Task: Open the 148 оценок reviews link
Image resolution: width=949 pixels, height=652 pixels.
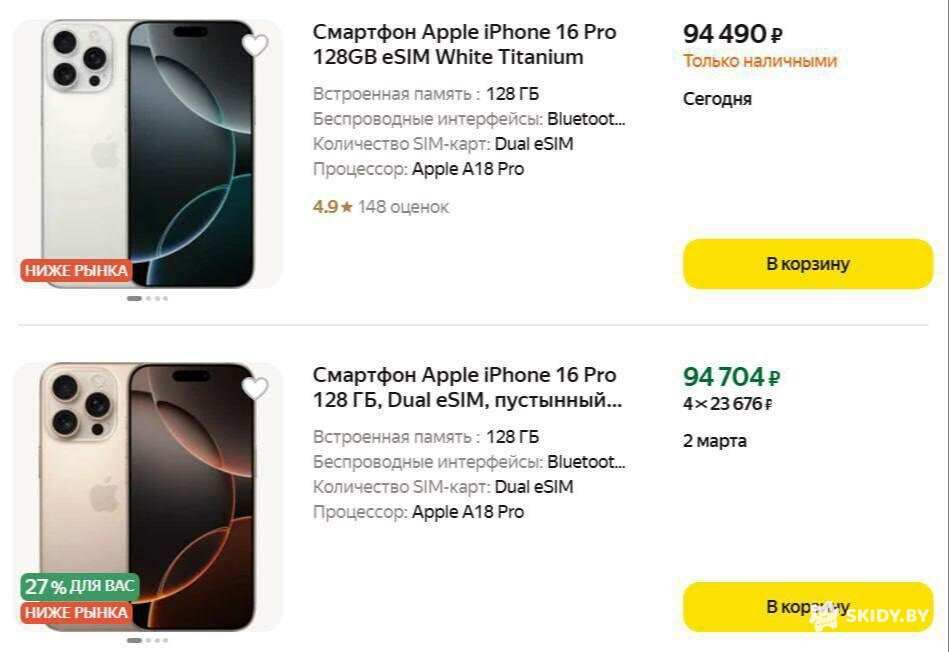Action: [403, 207]
